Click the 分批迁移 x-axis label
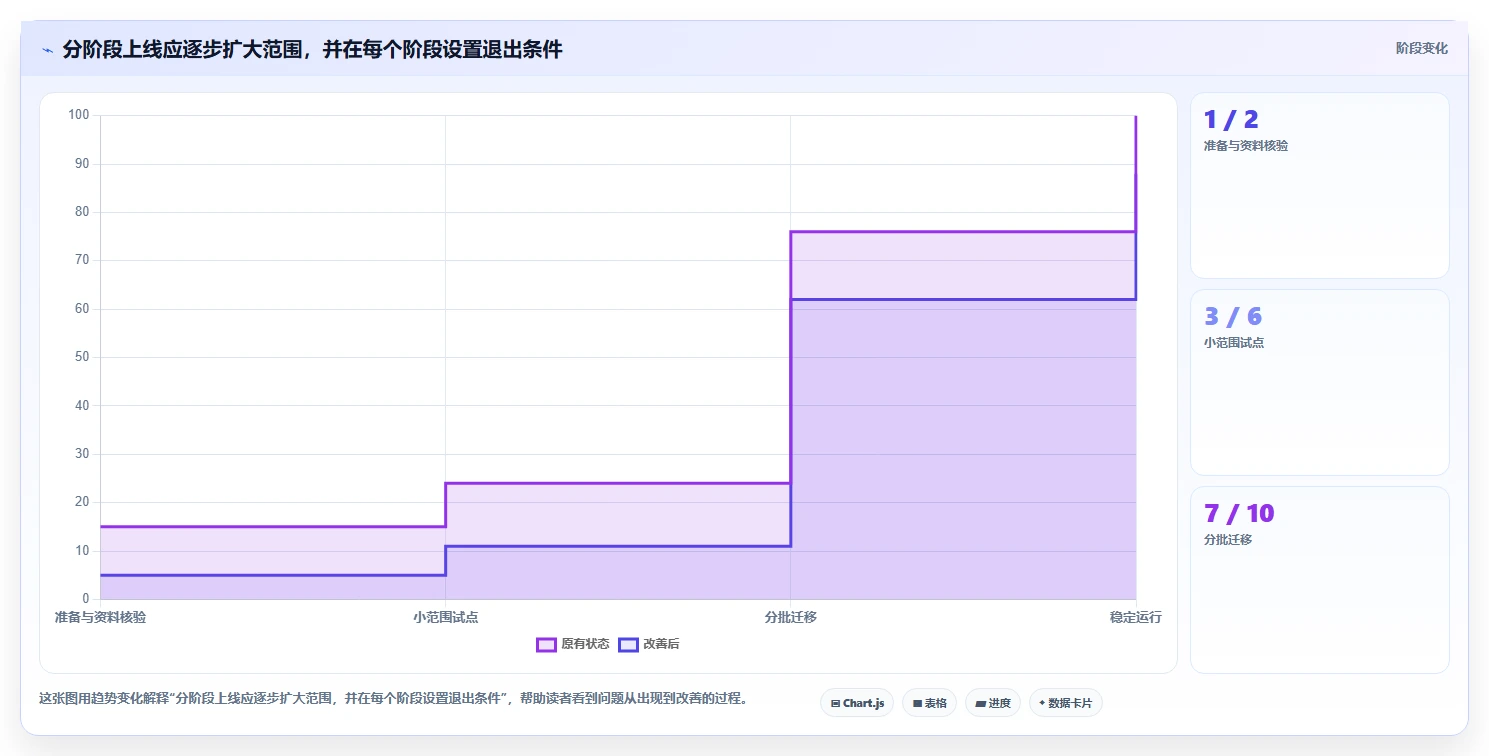 (790, 617)
